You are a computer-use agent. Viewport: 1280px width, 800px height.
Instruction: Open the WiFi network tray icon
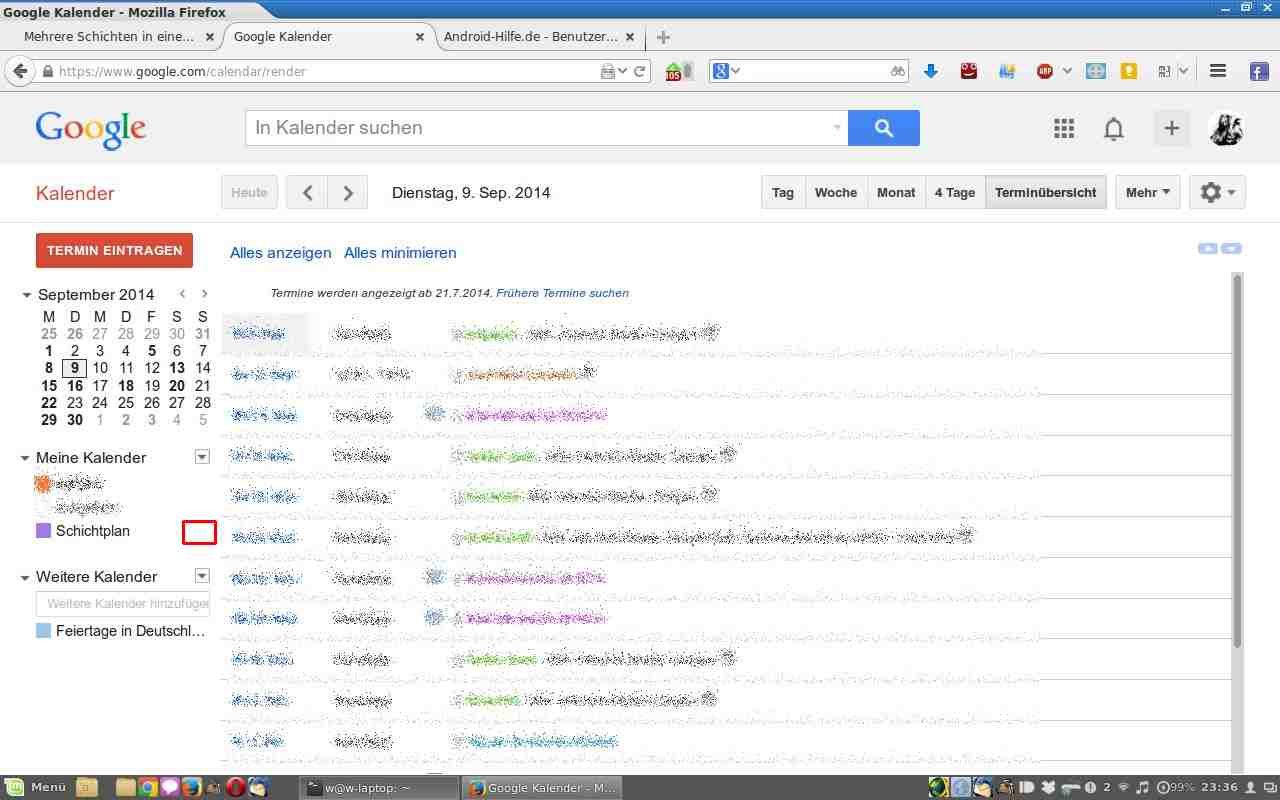click(x=1124, y=787)
